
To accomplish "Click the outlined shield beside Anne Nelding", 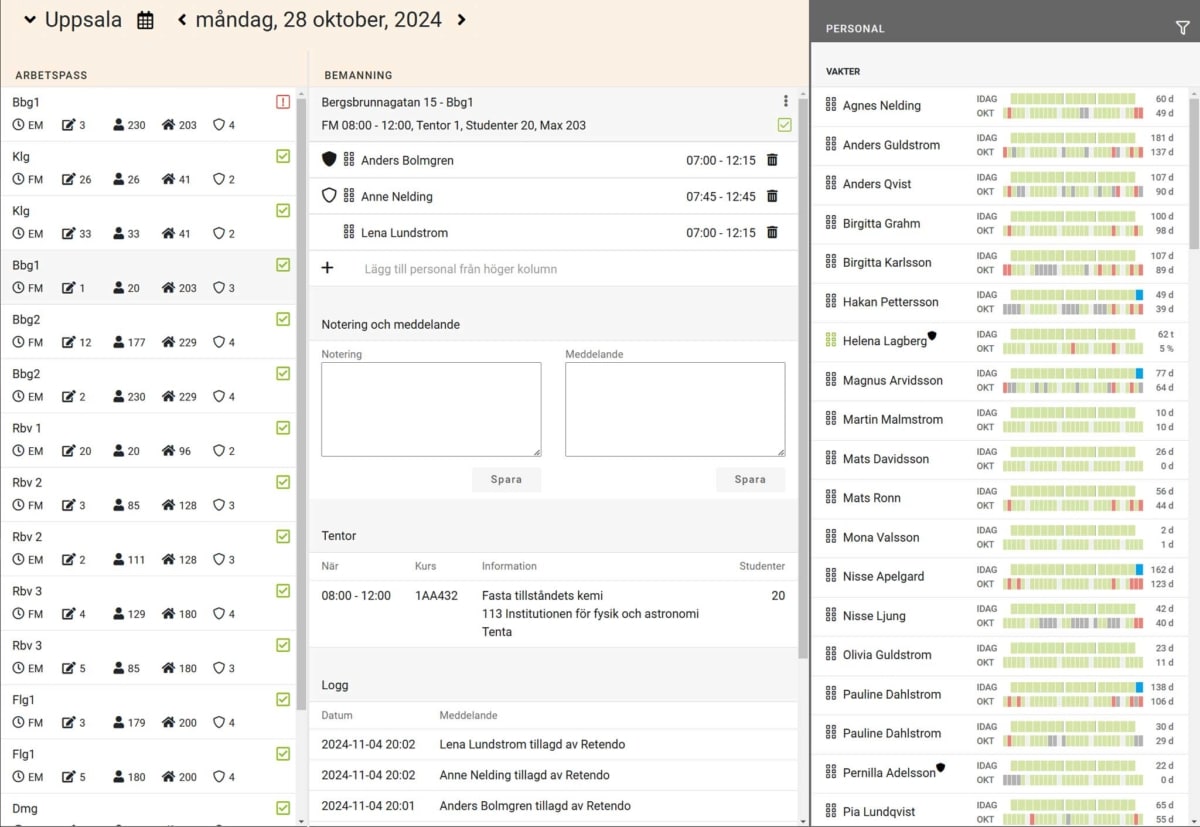I will click(329, 196).
